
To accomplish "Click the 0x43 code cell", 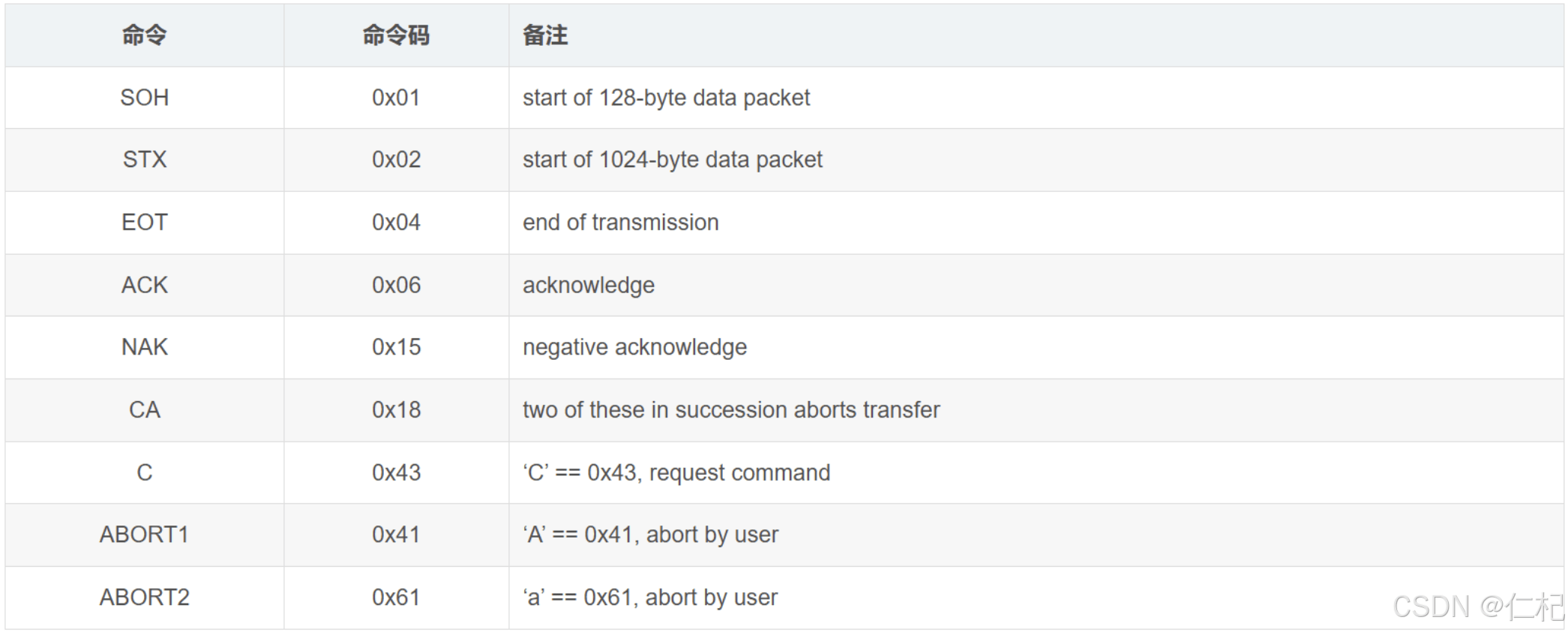I will pyautogui.click(x=396, y=472).
